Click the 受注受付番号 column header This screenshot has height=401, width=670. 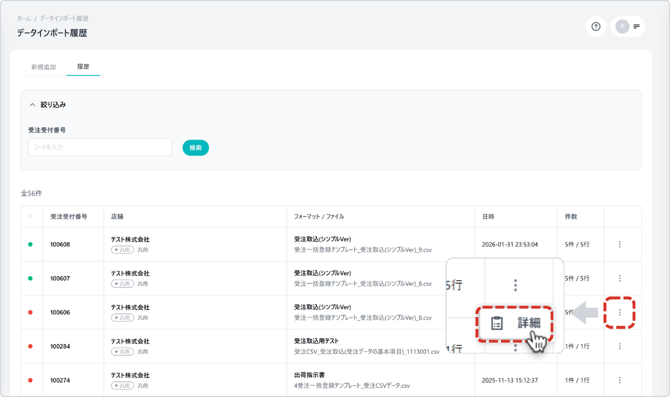pyautogui.click(x=69, y=217)
